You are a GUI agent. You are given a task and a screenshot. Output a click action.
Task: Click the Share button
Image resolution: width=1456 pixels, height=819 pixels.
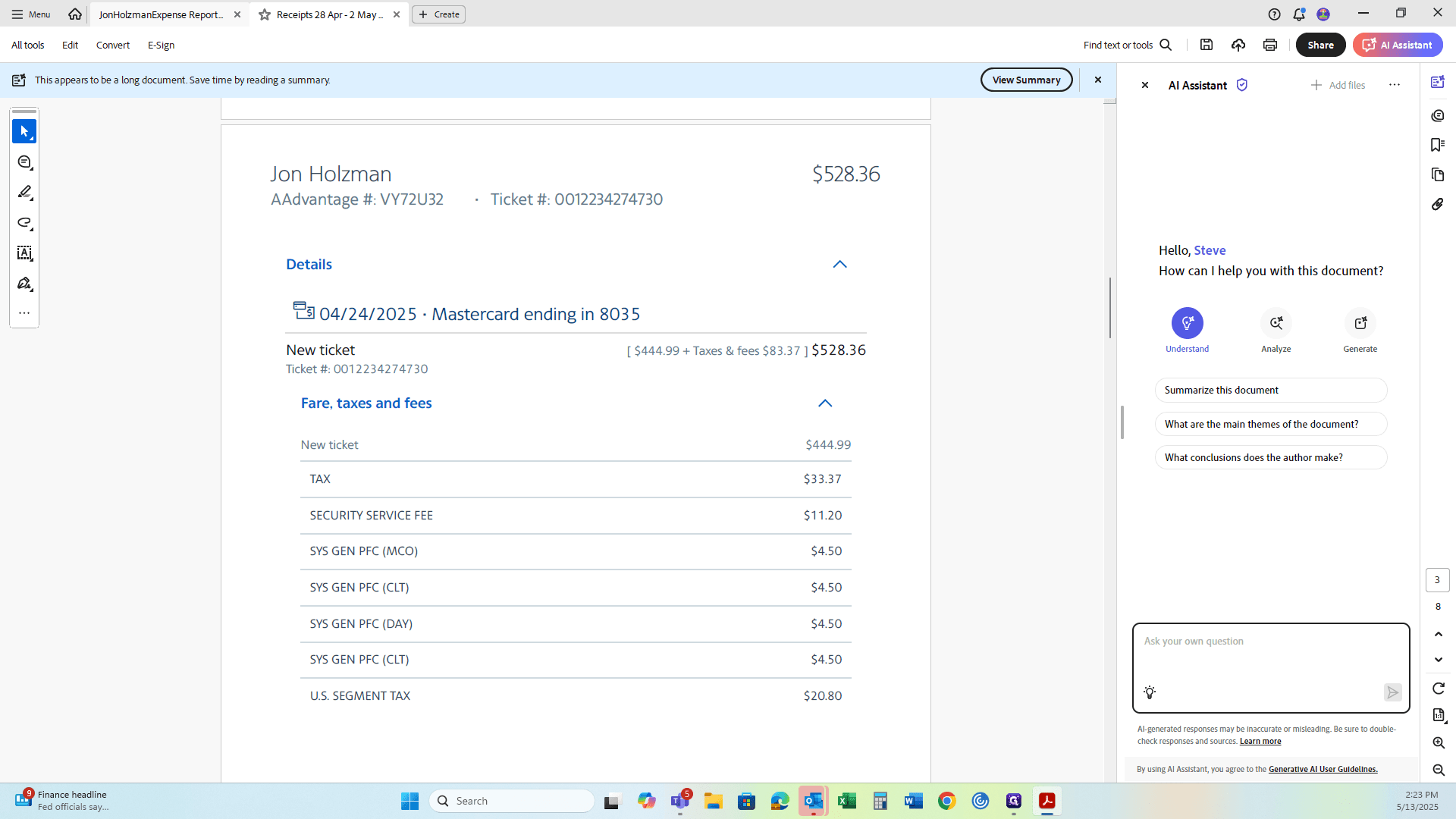click(x=1320, y=45)
